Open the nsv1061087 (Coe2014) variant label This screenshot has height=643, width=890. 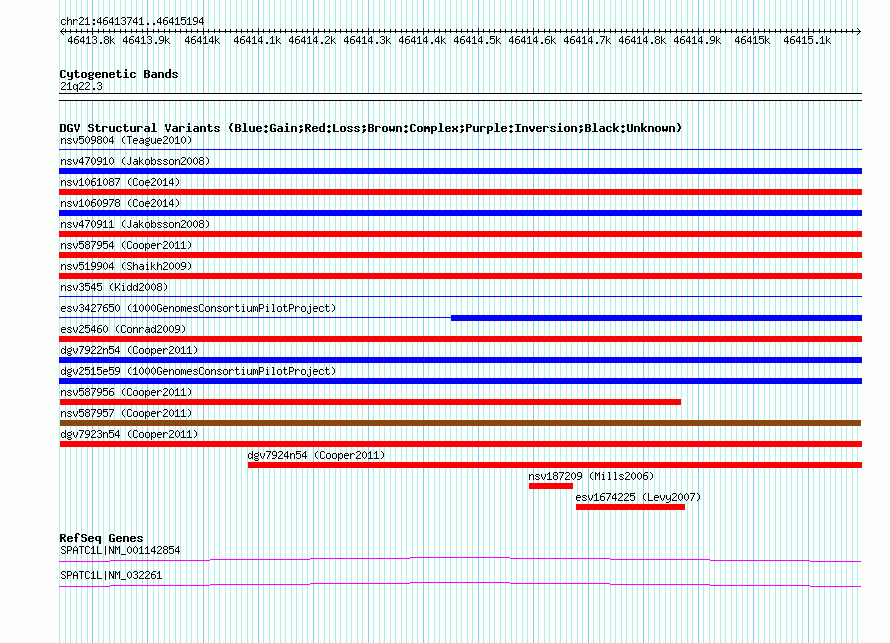coord(120,182)
